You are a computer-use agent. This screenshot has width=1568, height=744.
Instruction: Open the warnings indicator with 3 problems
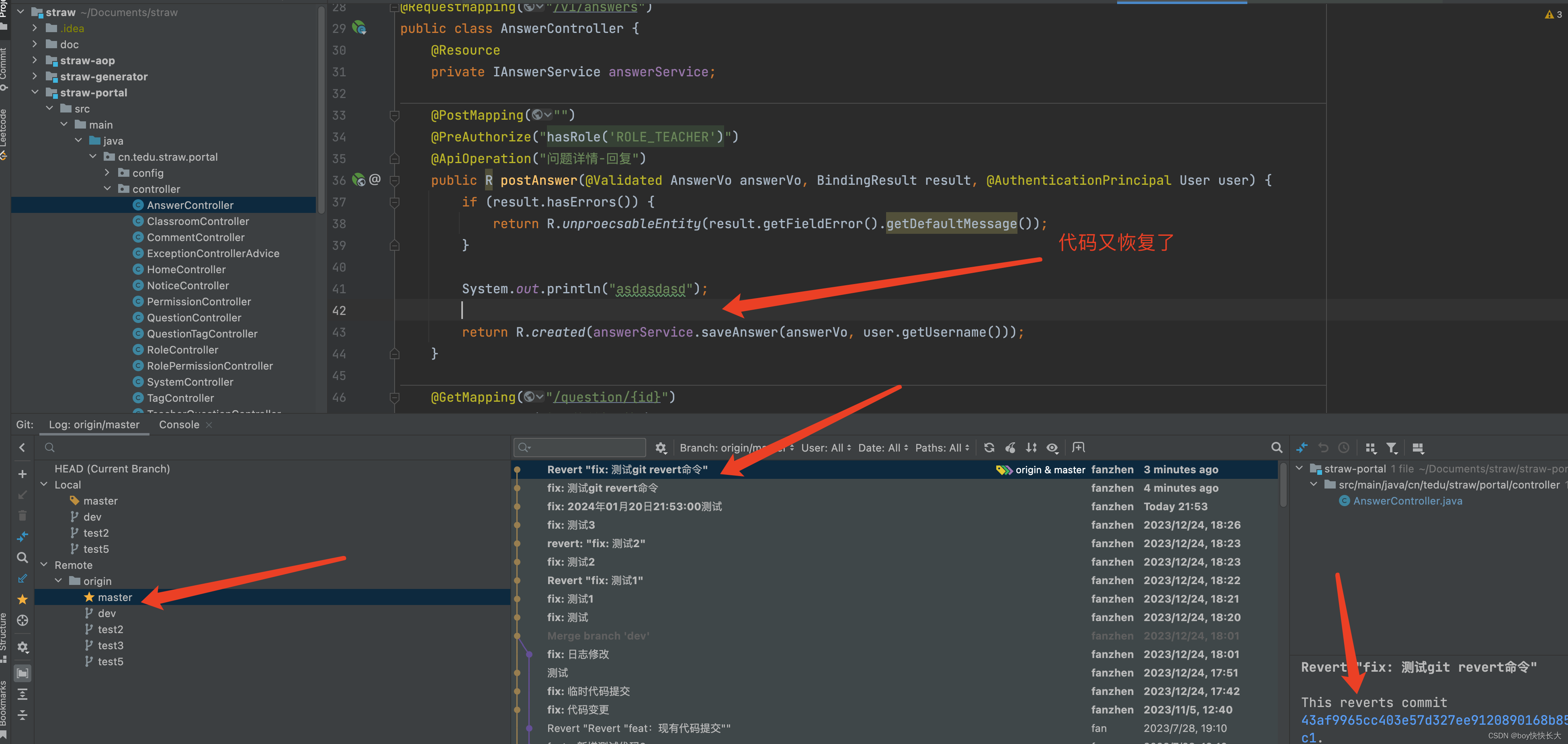pos(1553,14)
